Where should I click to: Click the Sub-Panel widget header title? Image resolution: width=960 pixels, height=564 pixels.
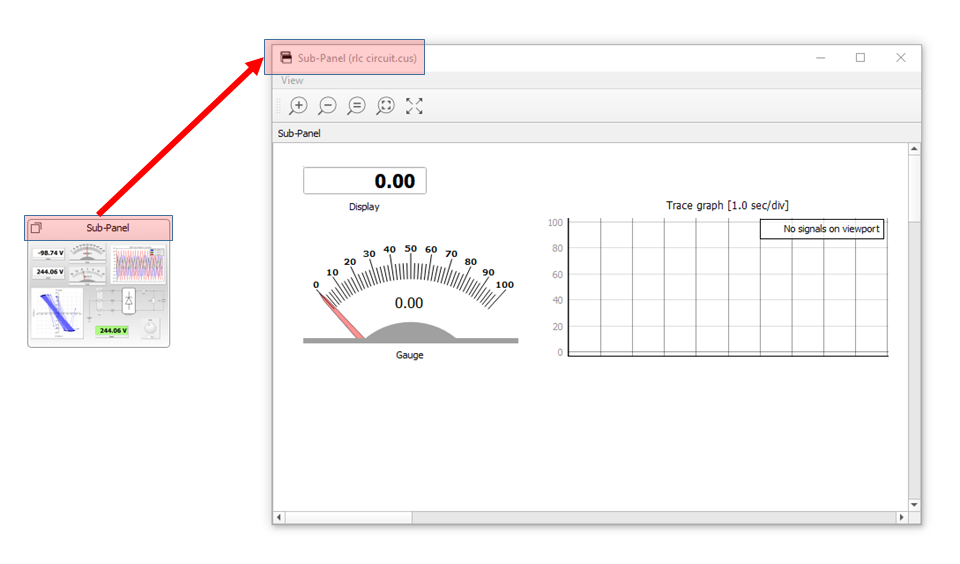(107, 228)
